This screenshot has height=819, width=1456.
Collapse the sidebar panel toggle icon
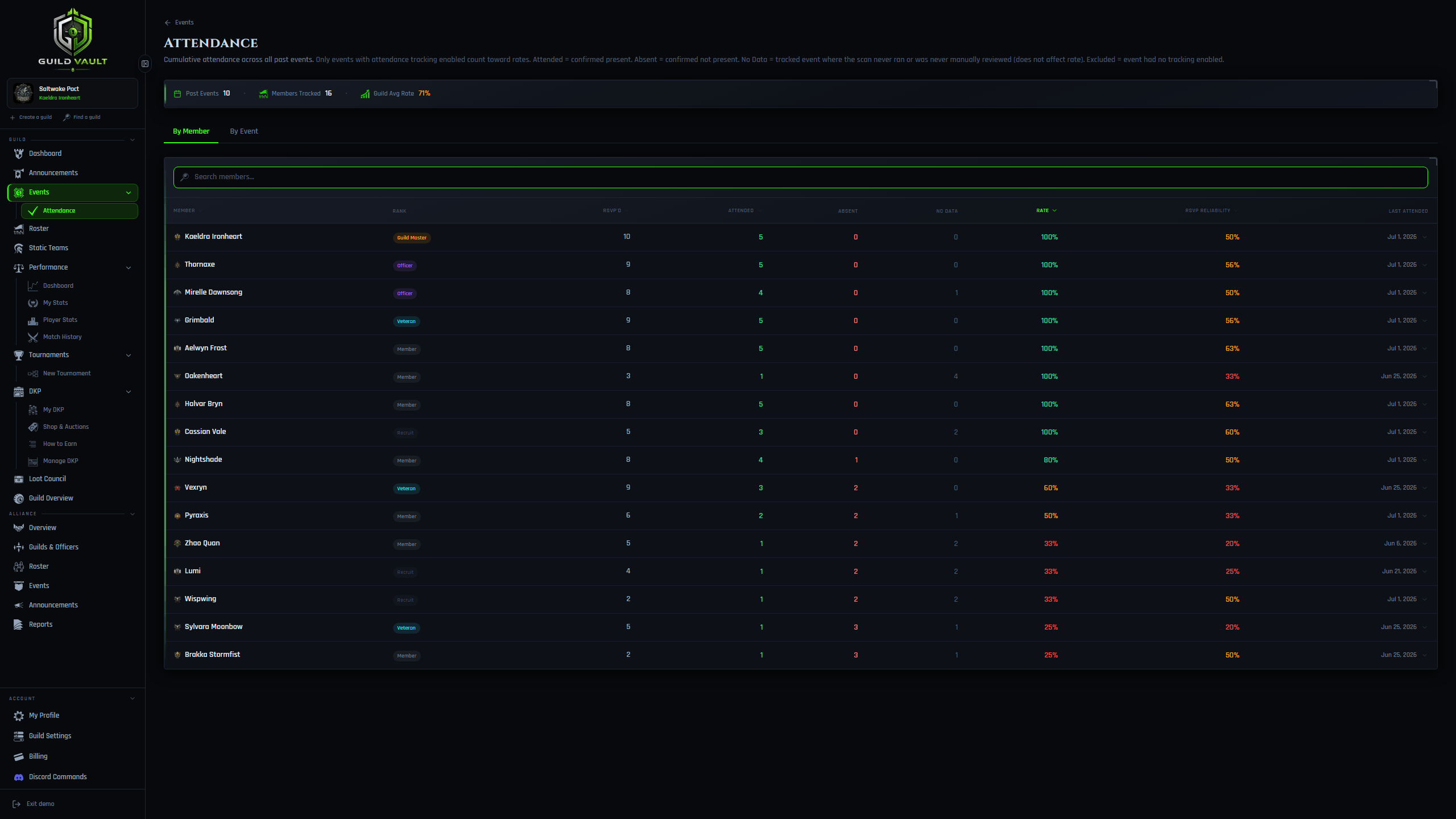pyautogui.click(x=145, y=64)
